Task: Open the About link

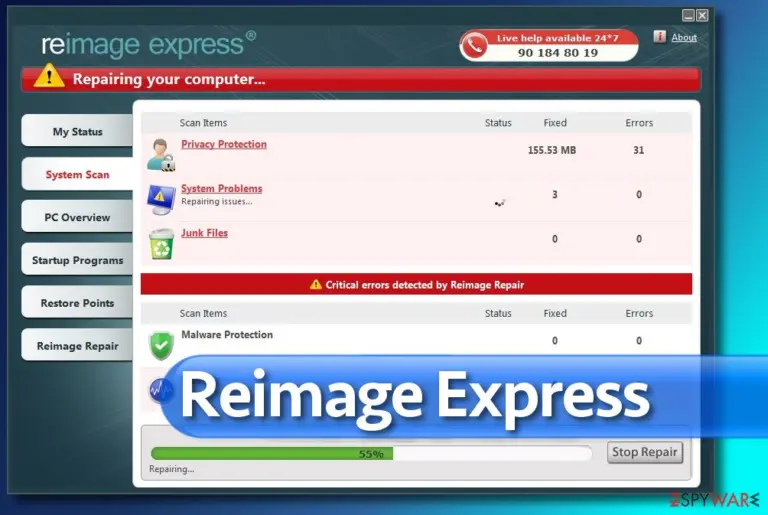Action: coord(684,37)
